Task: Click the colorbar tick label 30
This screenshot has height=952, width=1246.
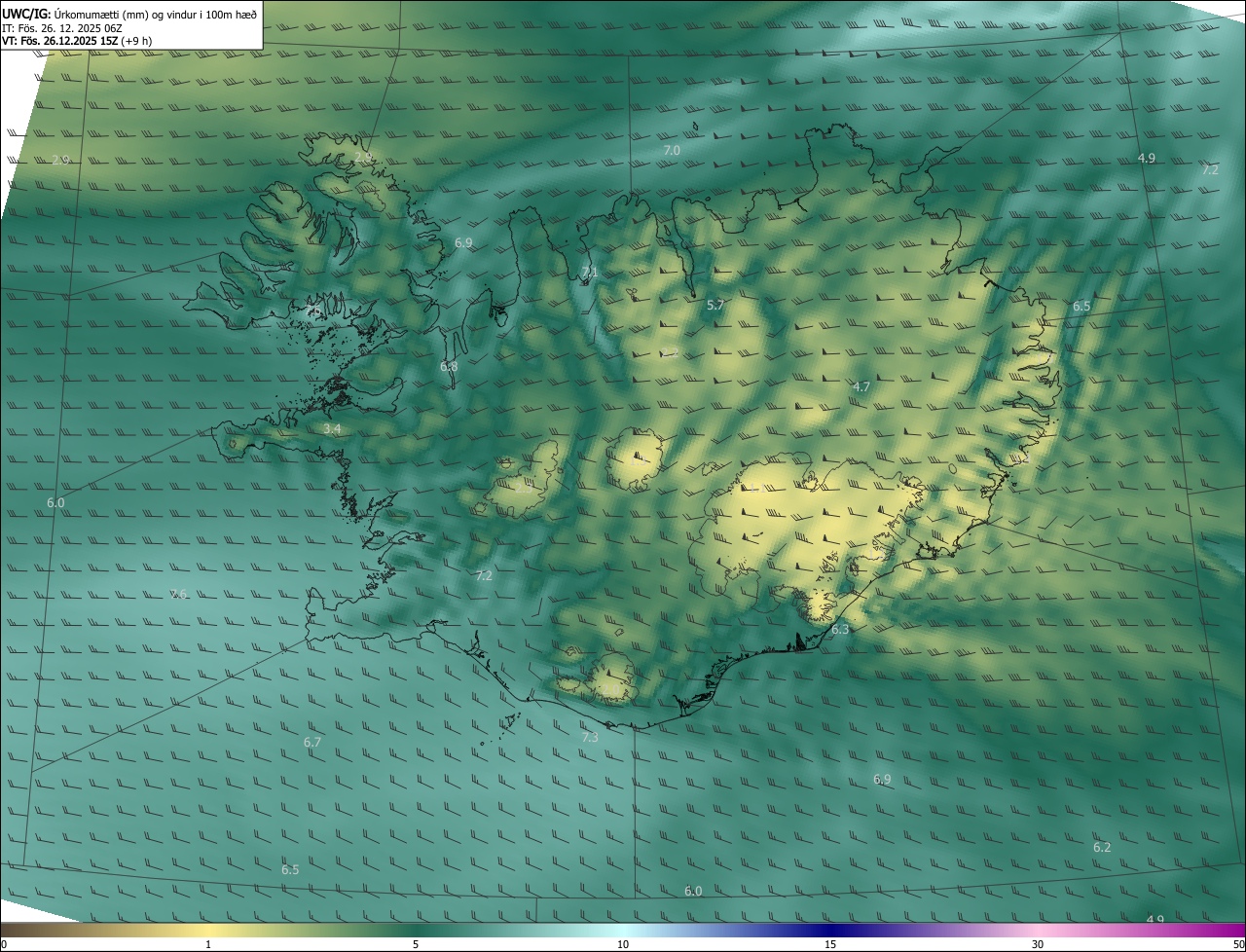Action: pos(1038,944)
